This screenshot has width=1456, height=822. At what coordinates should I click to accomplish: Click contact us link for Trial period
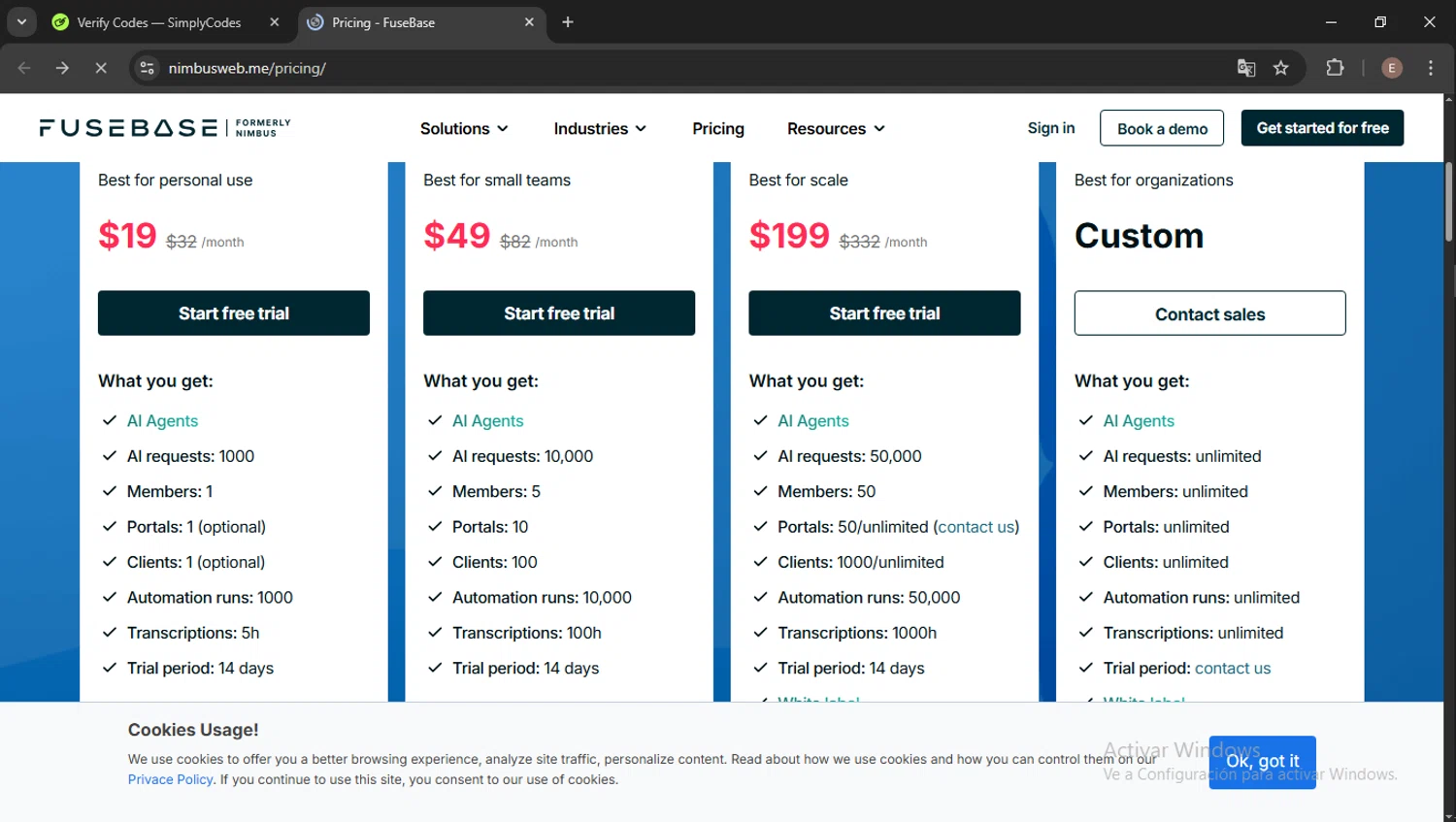1233,668
